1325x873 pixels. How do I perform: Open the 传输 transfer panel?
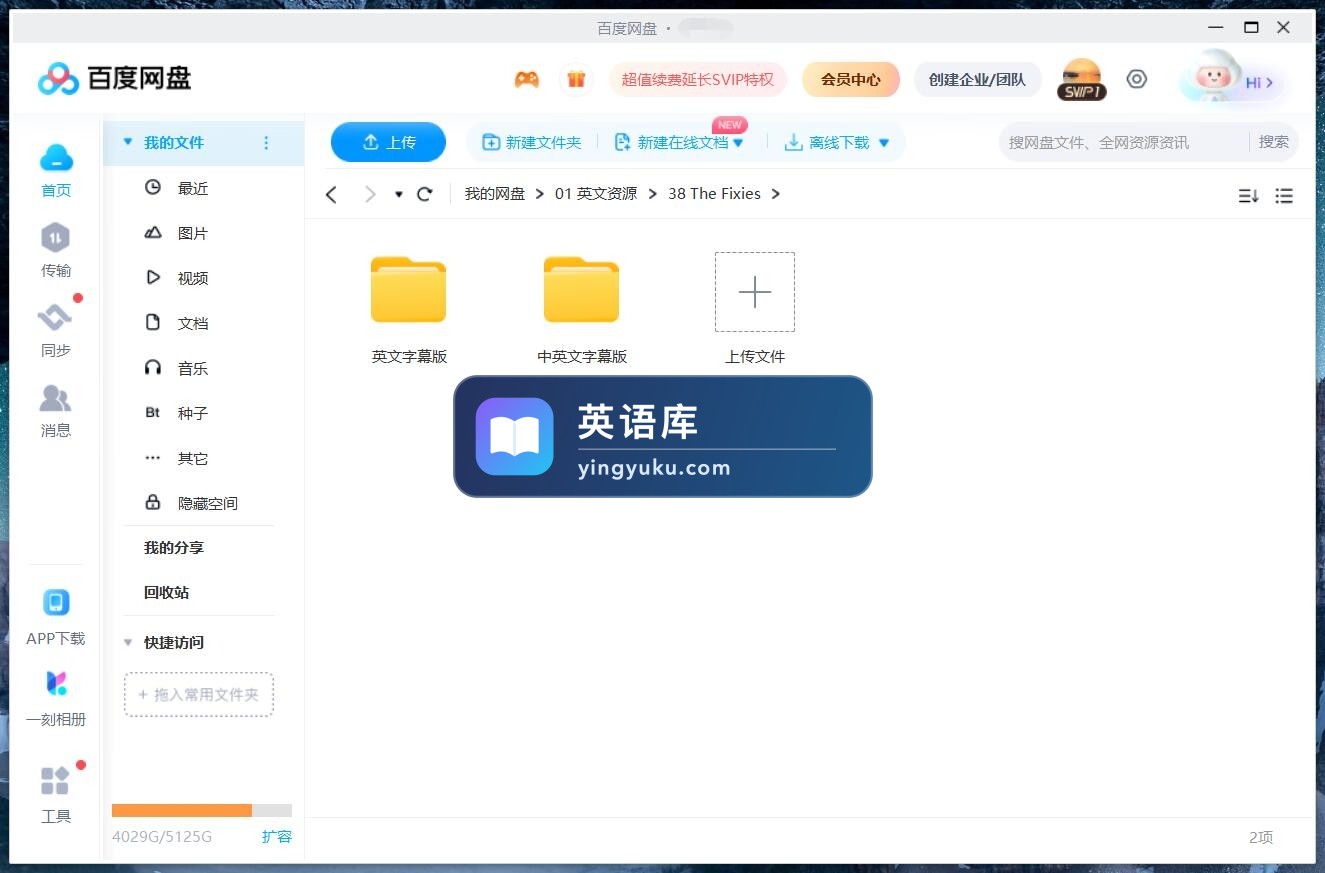[56, 250]
